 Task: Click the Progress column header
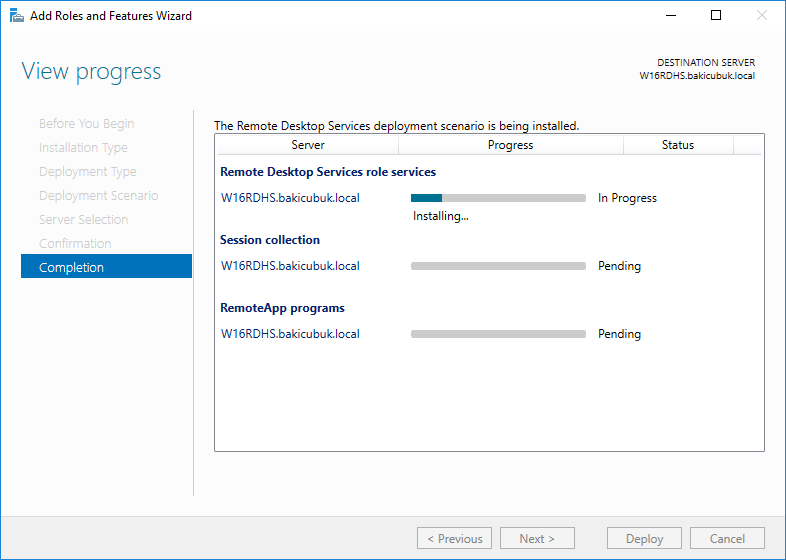511,145
